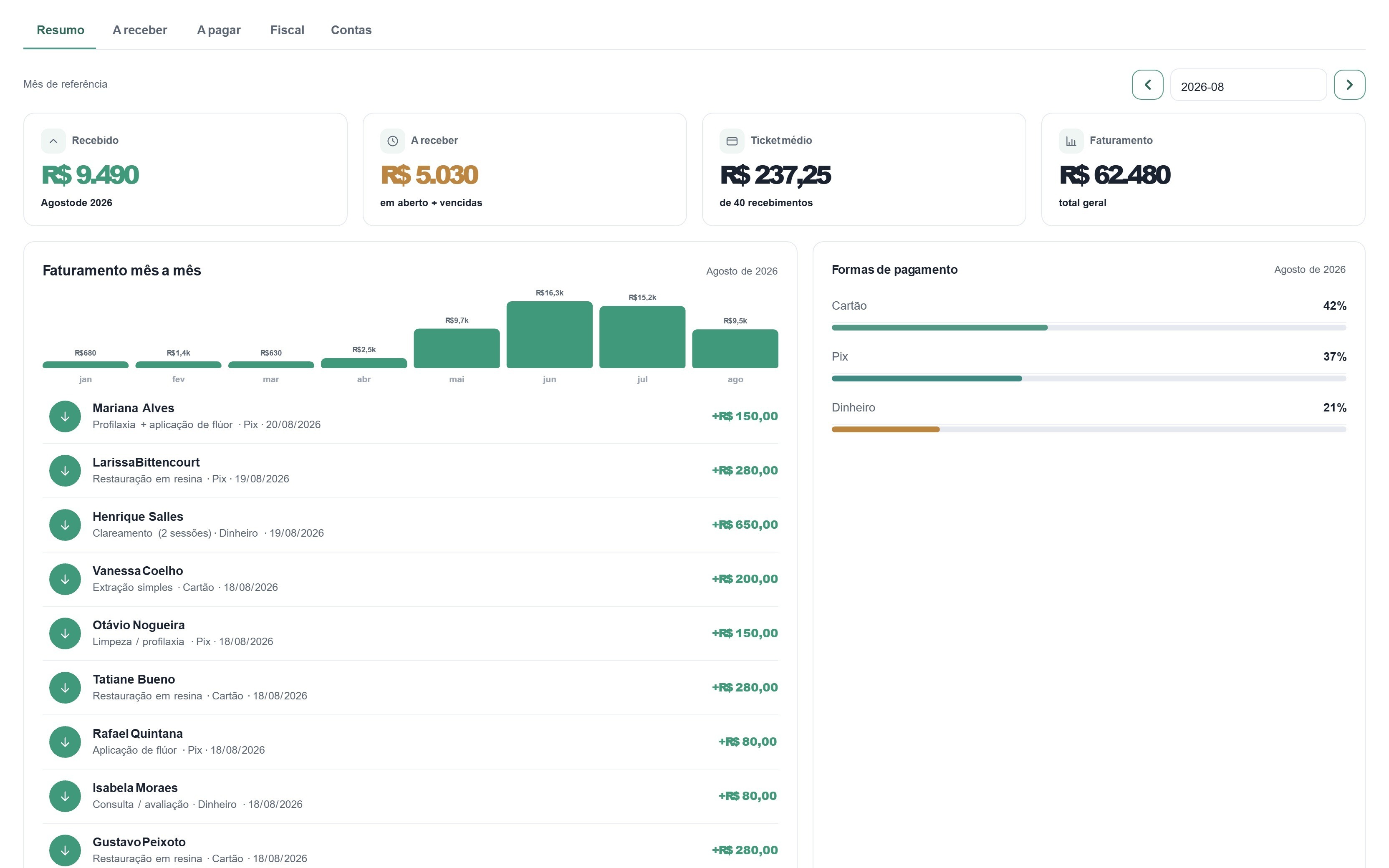Advance to next reference month
Image resolution: width=1389 pixels, height=868 pixels.
pos(1349,85)
